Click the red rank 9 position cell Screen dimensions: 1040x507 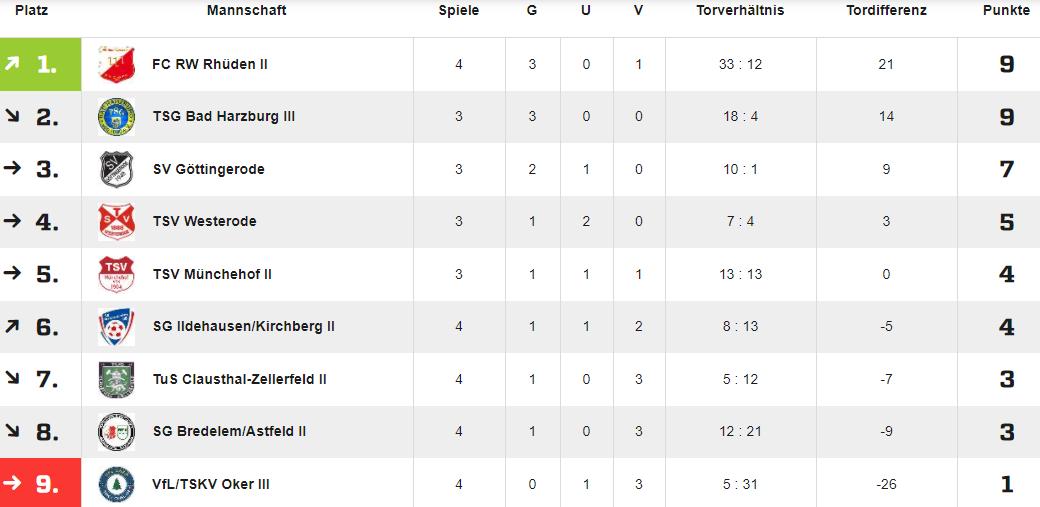40,482
